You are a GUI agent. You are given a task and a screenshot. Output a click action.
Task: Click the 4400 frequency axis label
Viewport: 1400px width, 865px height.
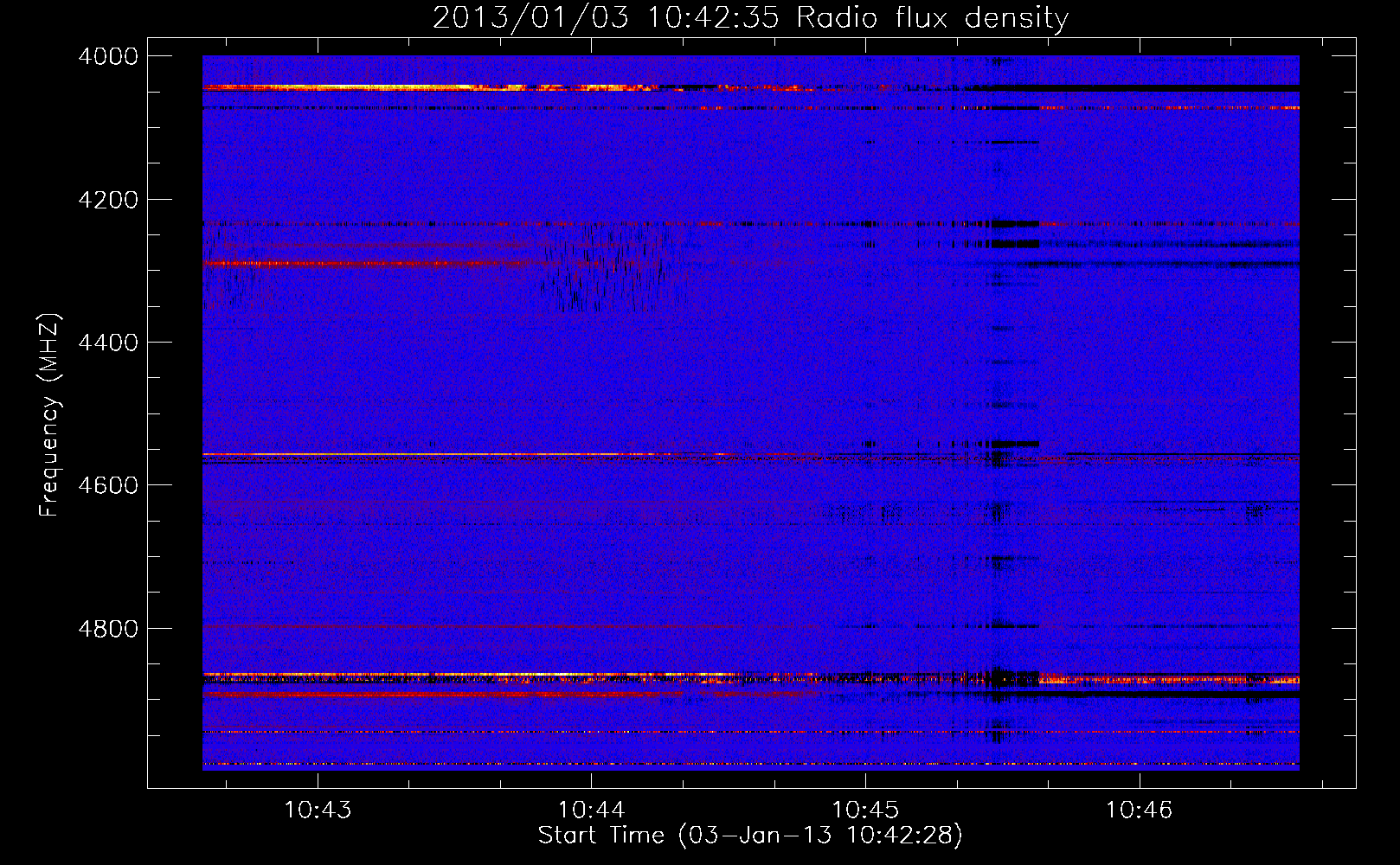(108, 343)
